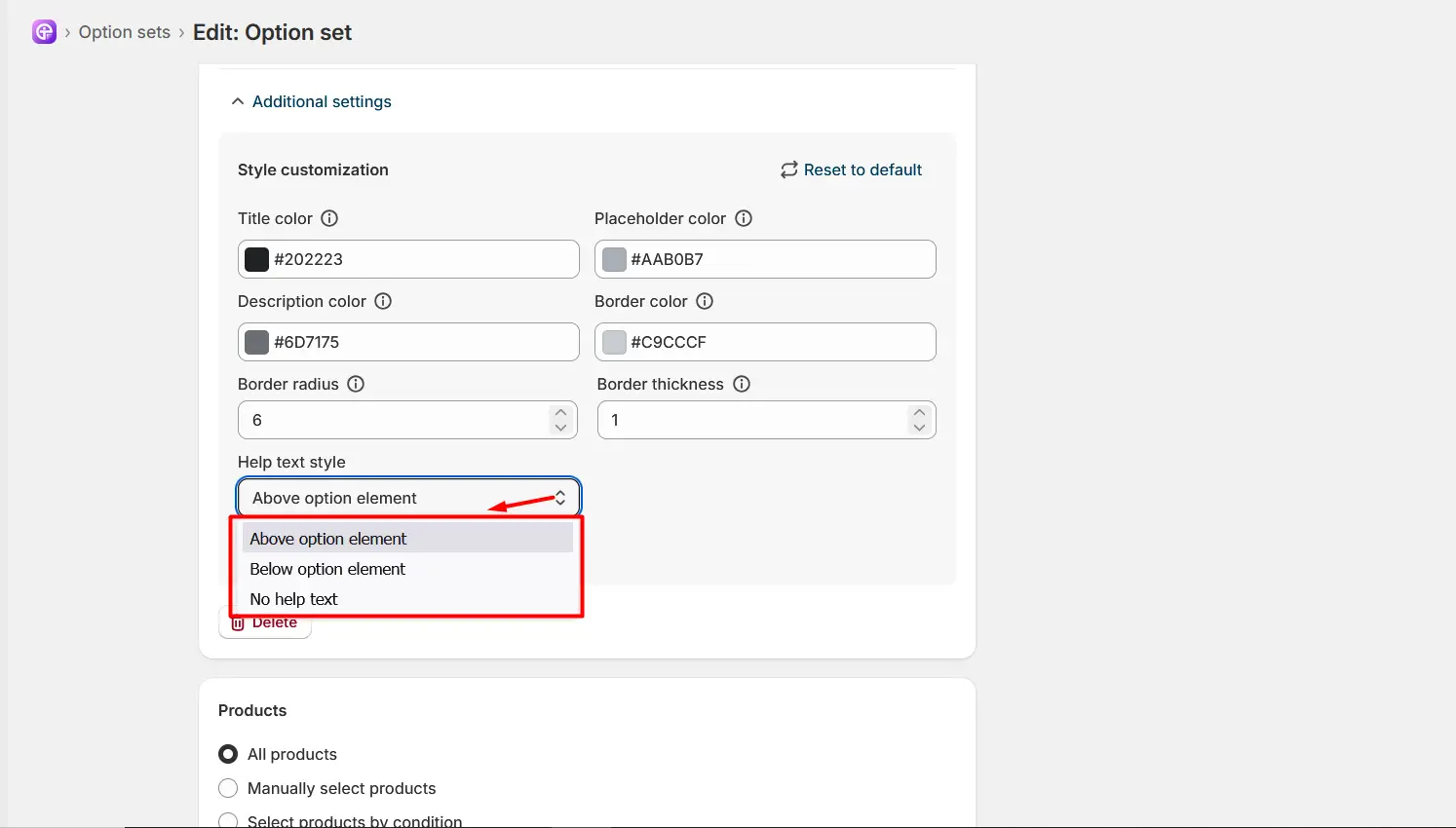Go to Option sets breadcrumb link
Image resolution: width=1456 pixels, height=828 pixels.
pos(125,32)
